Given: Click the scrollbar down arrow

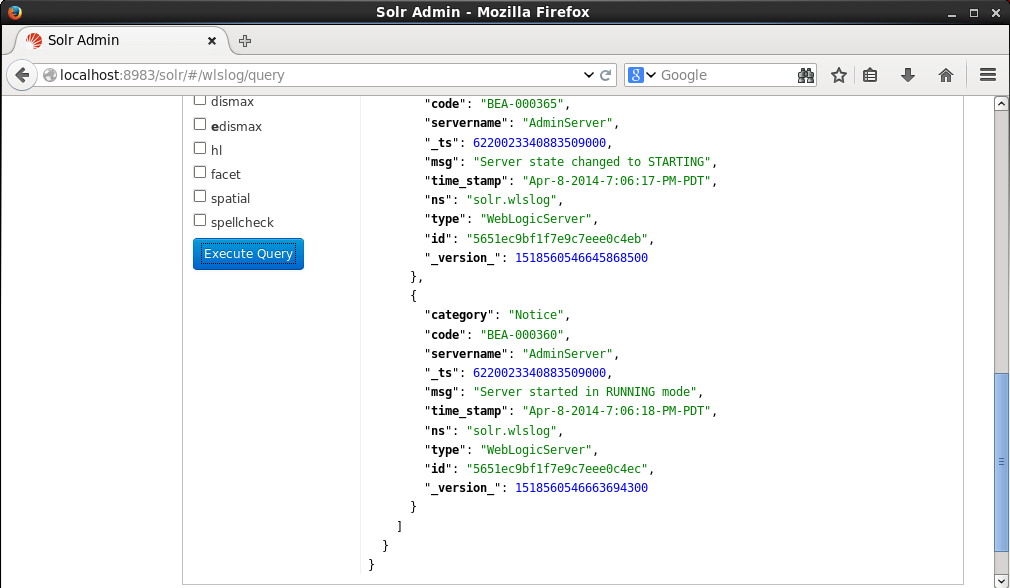Looking at the screenshot, I should (x=1001, y=580).
